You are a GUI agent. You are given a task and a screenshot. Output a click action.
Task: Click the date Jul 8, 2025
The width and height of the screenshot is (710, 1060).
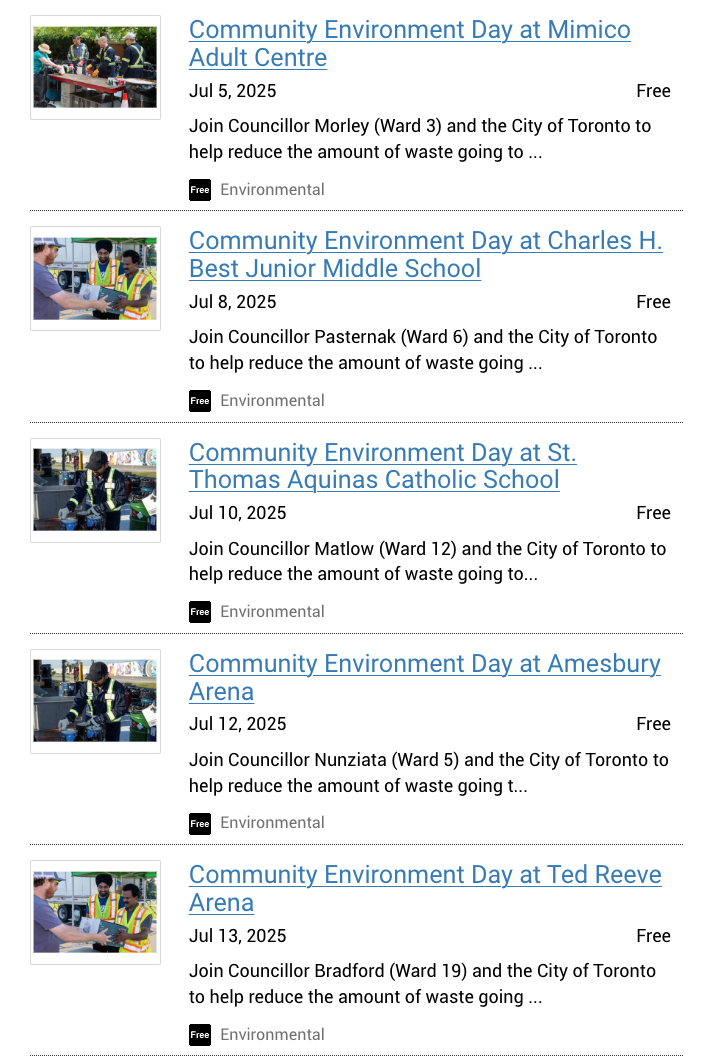(x=233, y=302)
